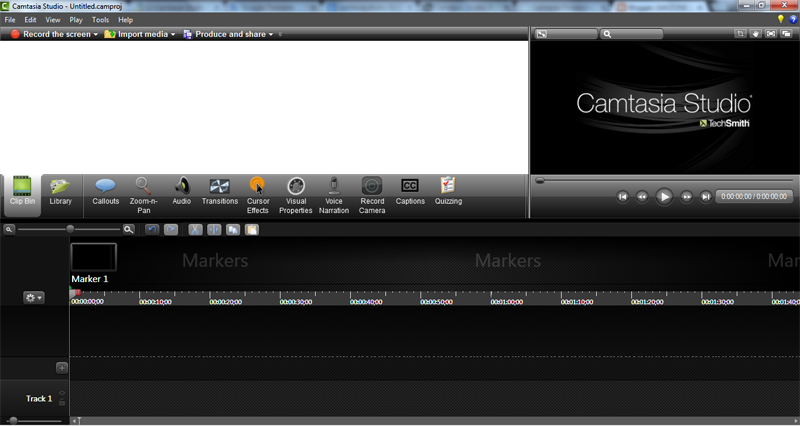Jump to previous clip in preview
This screenshot has height=426, width=800.
click(622, 196)
